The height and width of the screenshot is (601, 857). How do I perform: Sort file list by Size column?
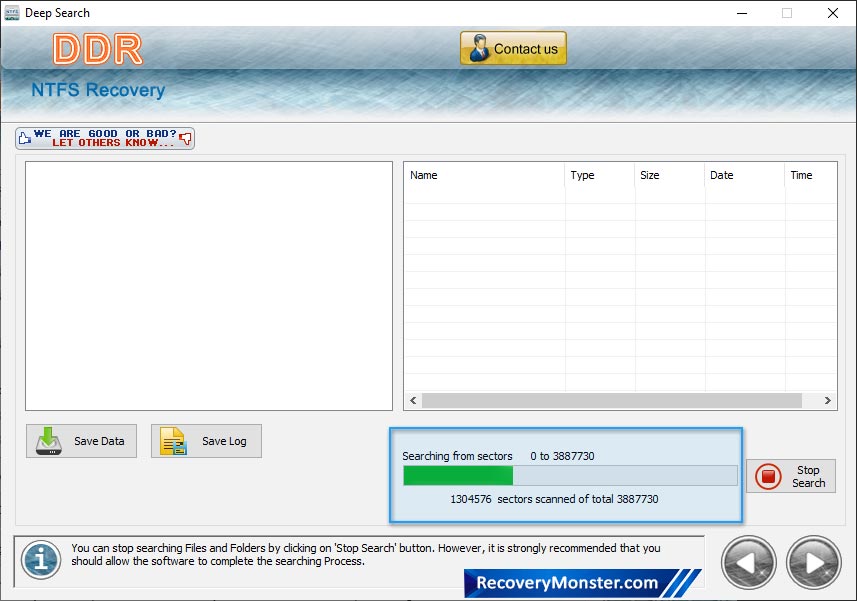[x=670, y=175]
